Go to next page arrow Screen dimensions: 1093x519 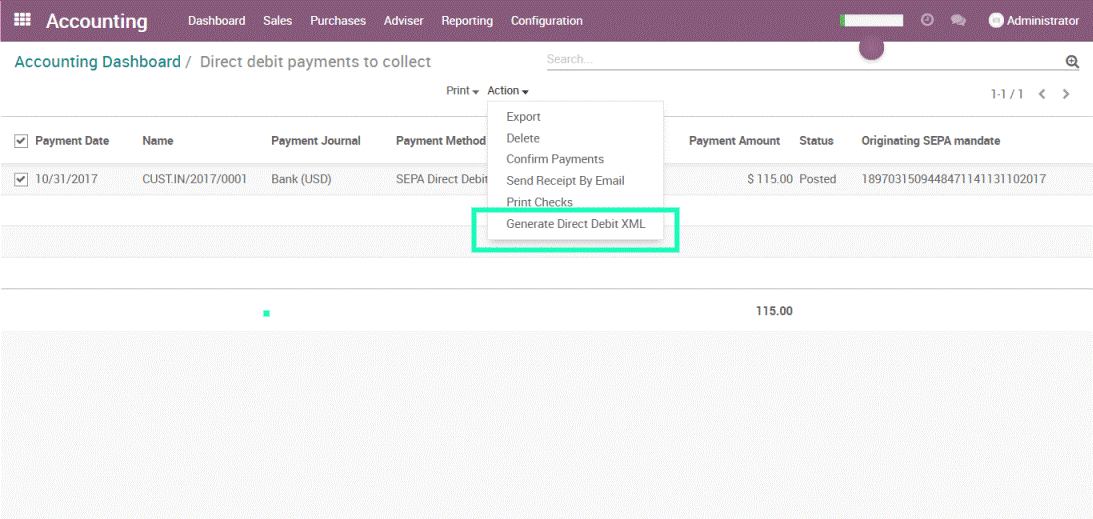[1066, 93]
